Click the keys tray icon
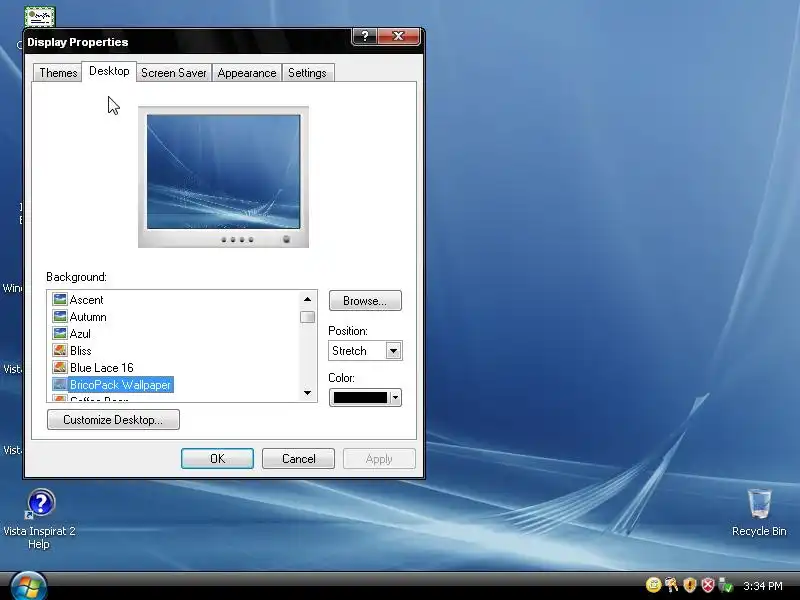The width and height of the screenshot is (800, 600). coord(671,585)
